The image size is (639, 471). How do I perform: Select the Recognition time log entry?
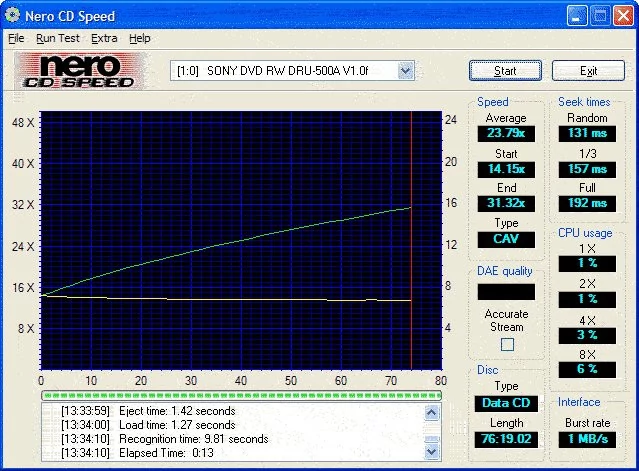pyautogui.click(x=165, y=439)
